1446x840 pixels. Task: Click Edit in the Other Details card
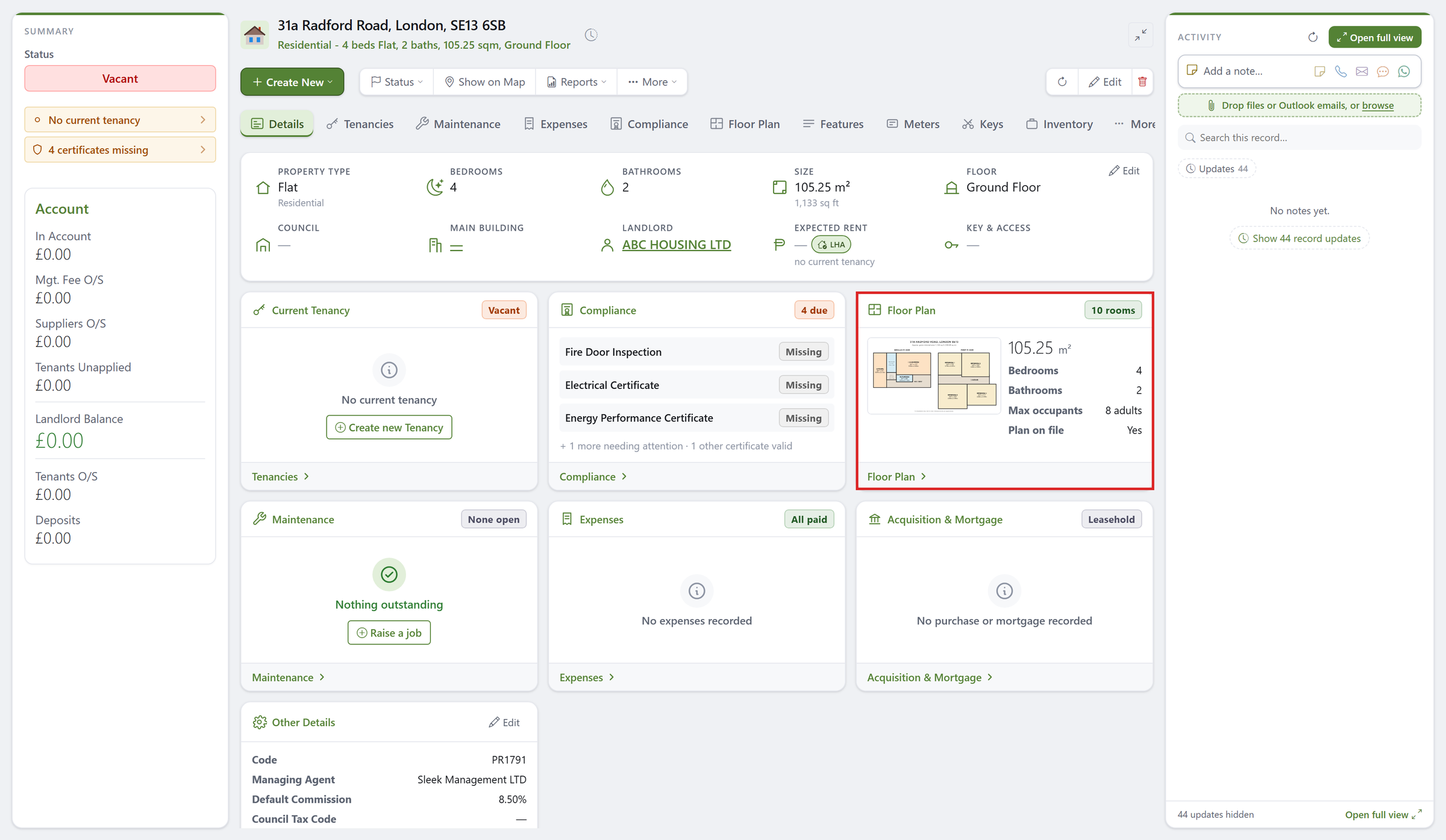tap(504, 722)
